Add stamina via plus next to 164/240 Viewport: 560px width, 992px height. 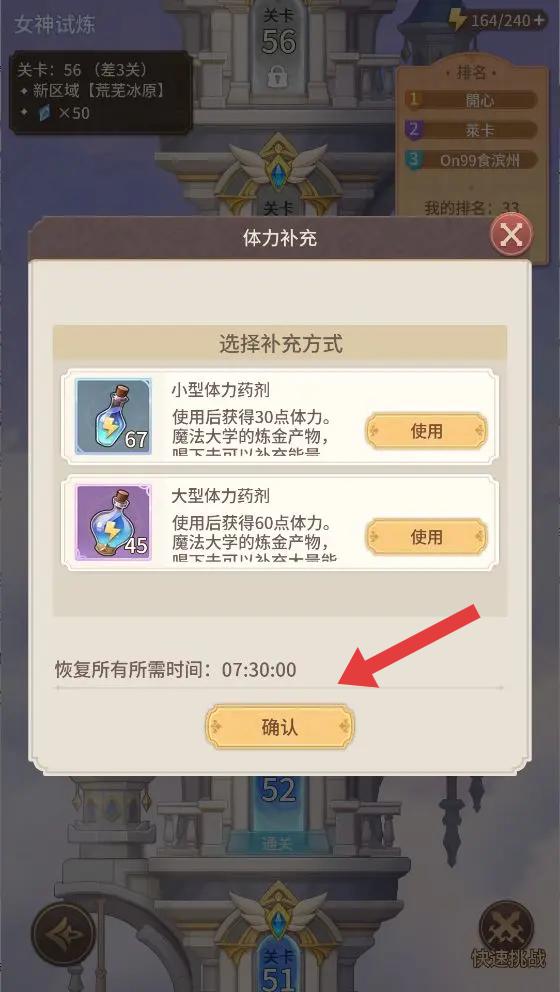pos(539,20)
